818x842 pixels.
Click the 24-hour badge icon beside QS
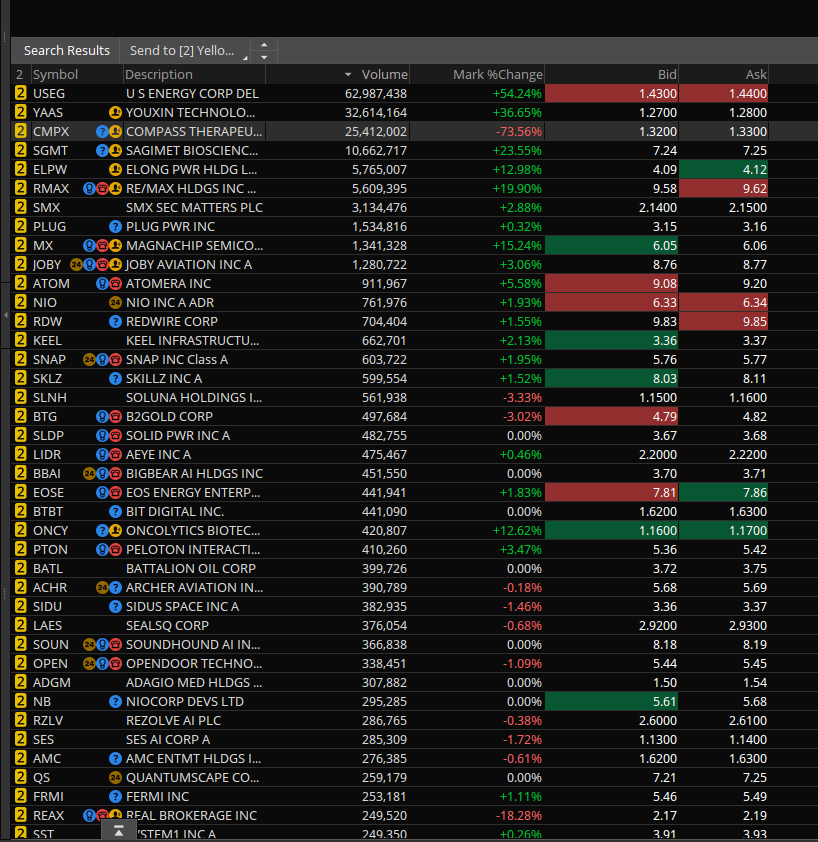point(115,778)
